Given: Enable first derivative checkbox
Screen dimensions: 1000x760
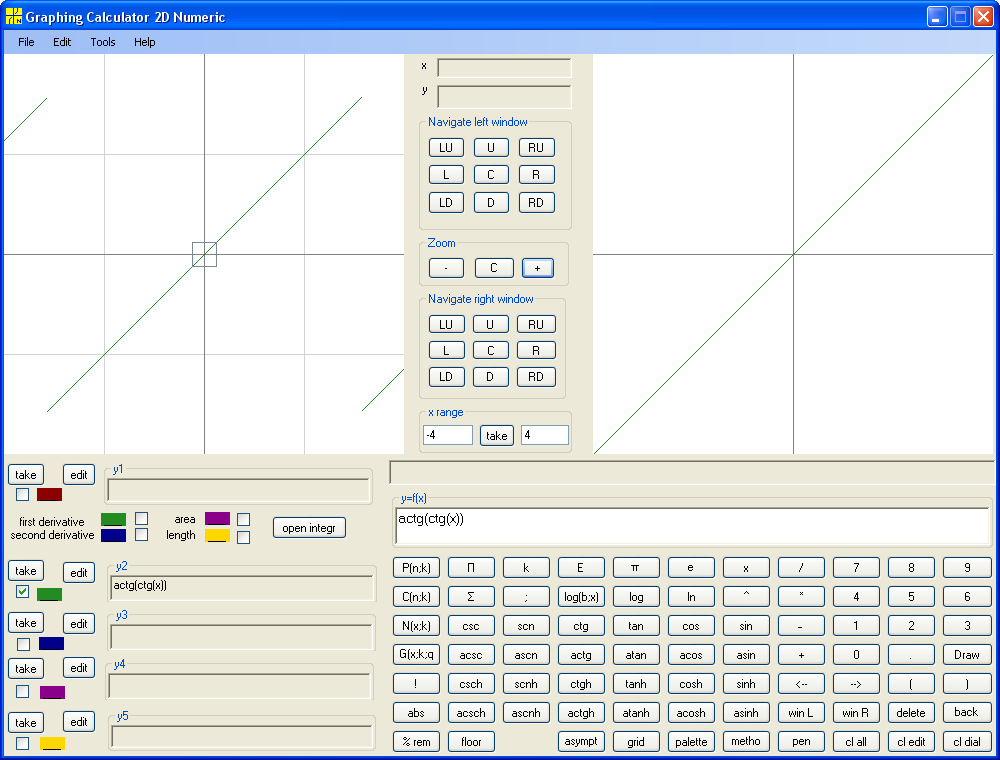Looking at the screenshot, I should tap(142, 518).
